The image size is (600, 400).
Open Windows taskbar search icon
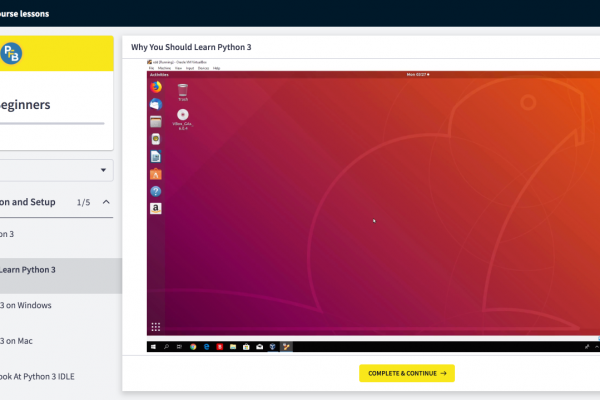(x=166, y=347)
